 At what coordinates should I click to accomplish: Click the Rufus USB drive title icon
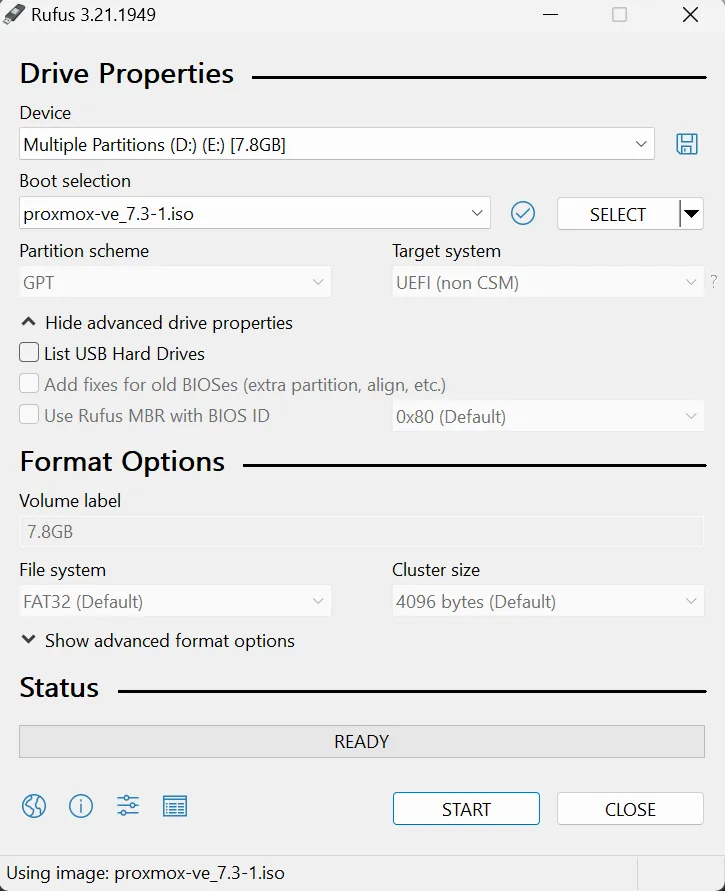[x=15, y=15]
